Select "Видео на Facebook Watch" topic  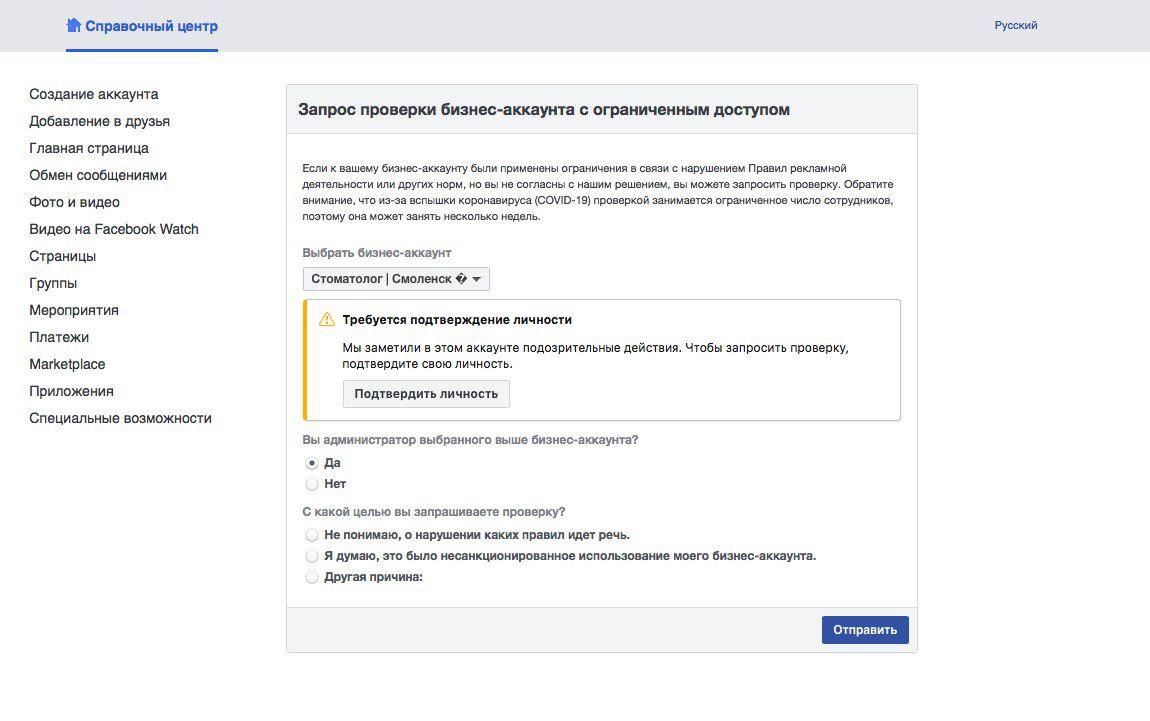pyautogui.click(x=114, y=229)
